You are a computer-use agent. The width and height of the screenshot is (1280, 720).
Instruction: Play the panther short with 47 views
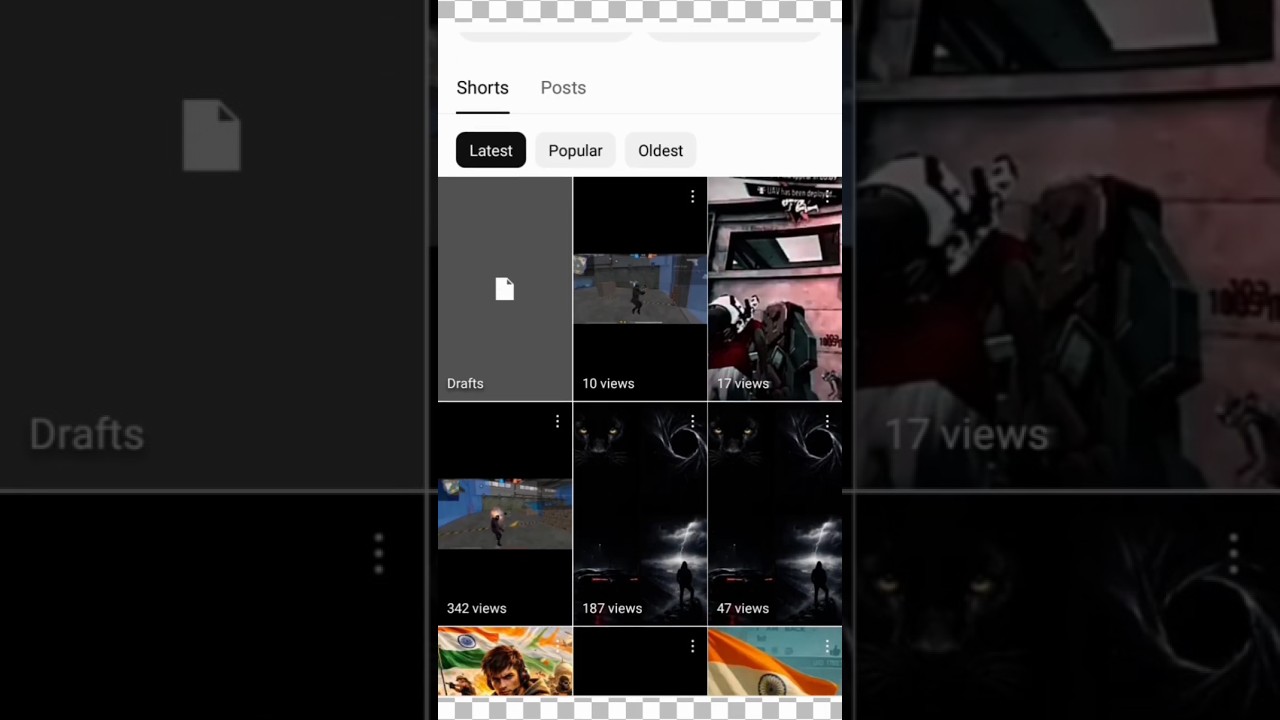[775, 514]
